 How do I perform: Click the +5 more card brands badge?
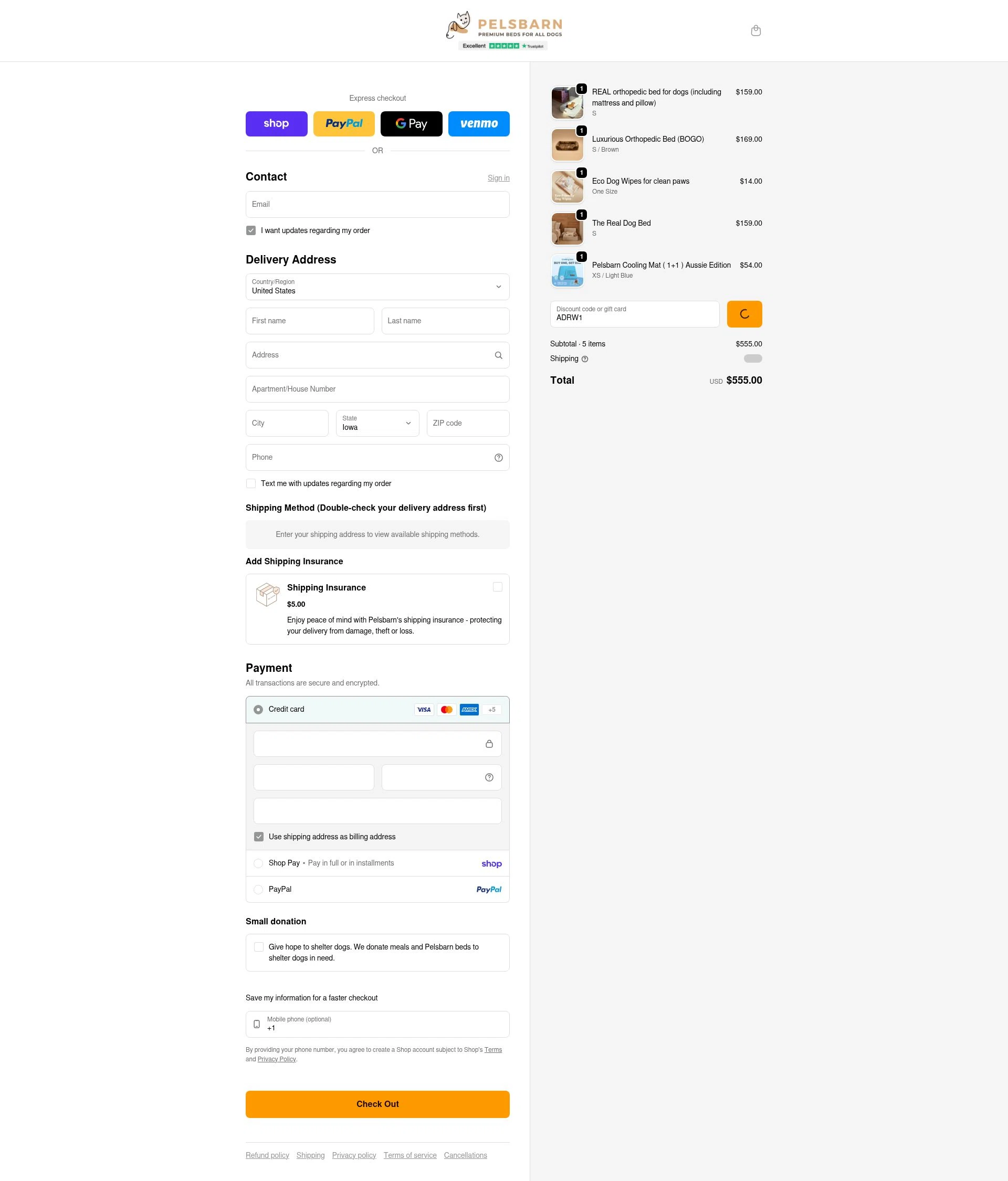(x=491, y=710)
